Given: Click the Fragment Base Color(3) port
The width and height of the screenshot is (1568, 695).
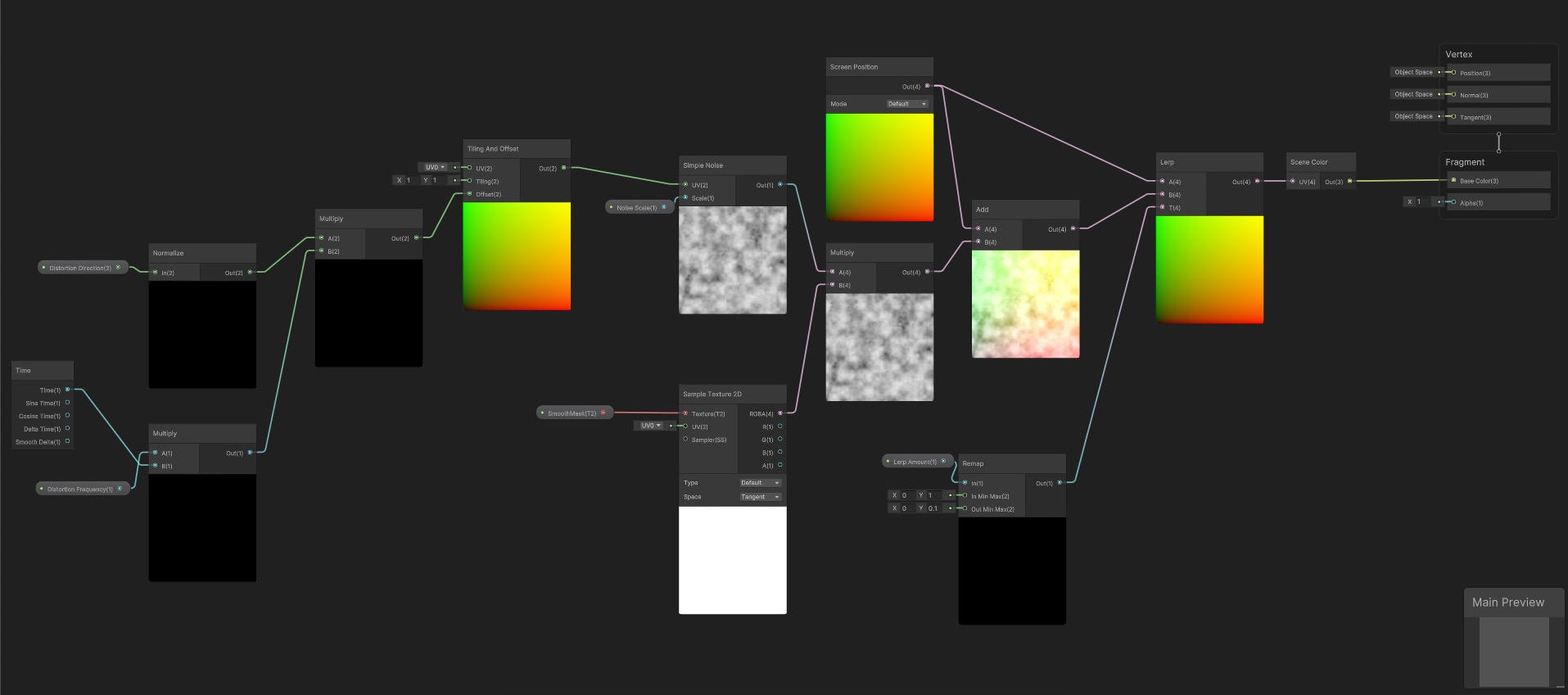Looking at the screenshot, I should 1453,180.
